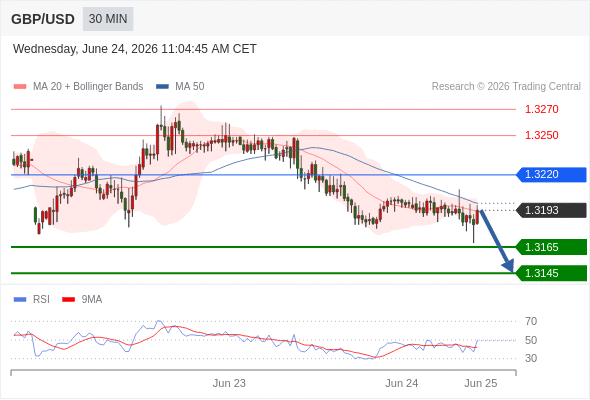Click the 1.3193 current price tag

(551, 210)
